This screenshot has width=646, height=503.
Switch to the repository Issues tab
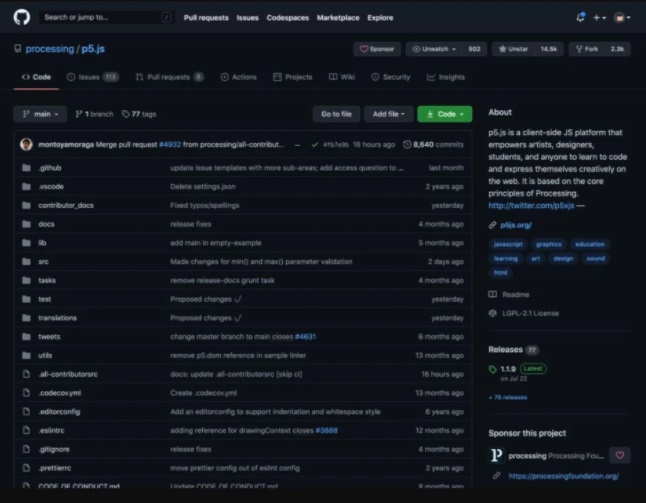[93, 77]
